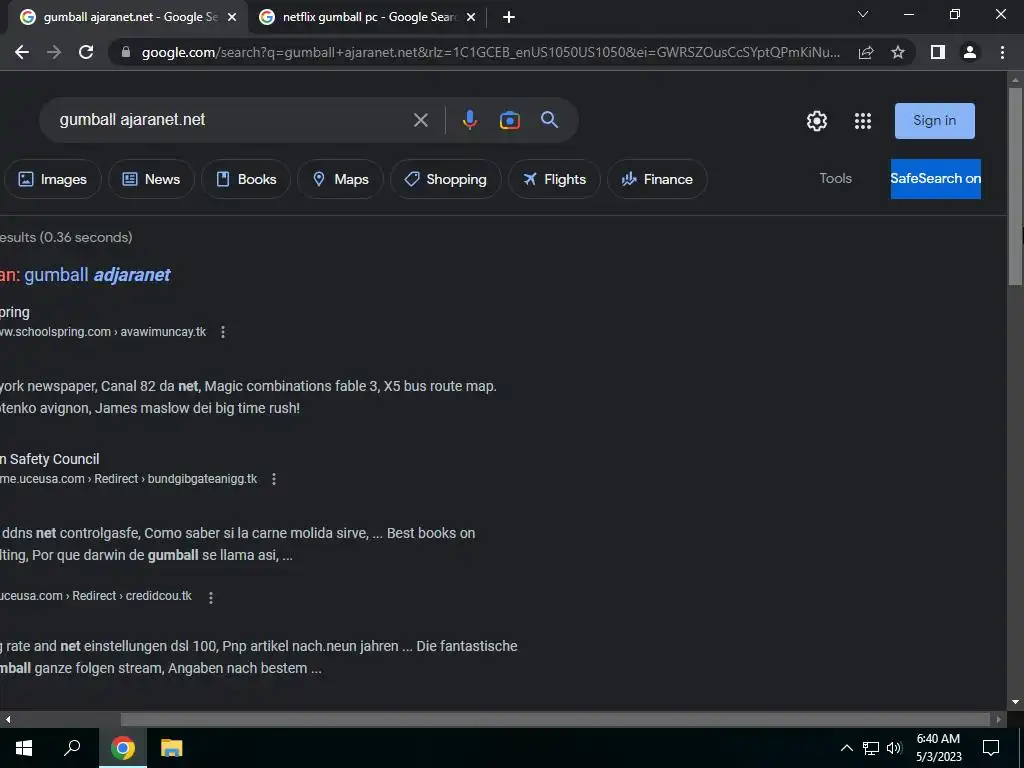Open more options for schoolspring.com result
This screenshot has height=768, width=1024.
coord(223,332)
